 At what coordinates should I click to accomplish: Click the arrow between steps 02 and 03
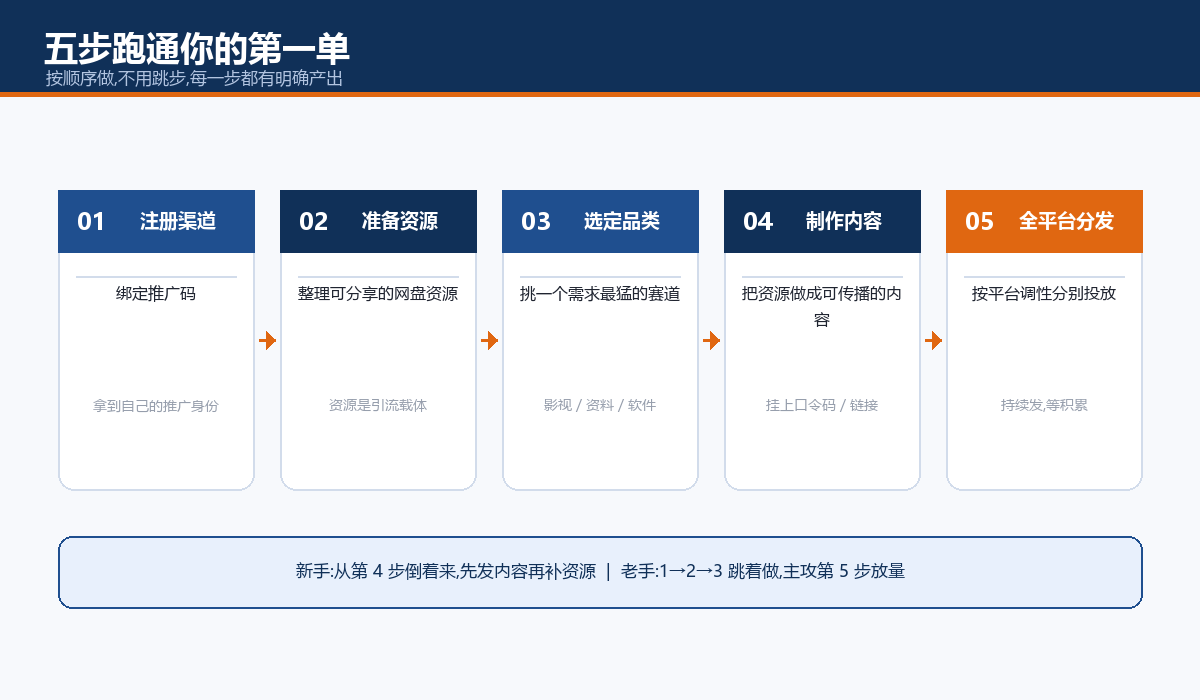click(490, 341)
